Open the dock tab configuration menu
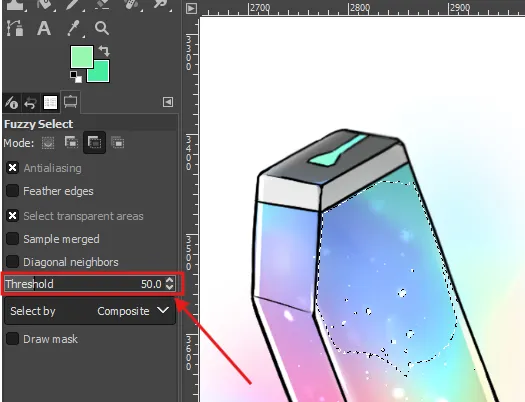 pyautogui.click(x=168, y=102)
